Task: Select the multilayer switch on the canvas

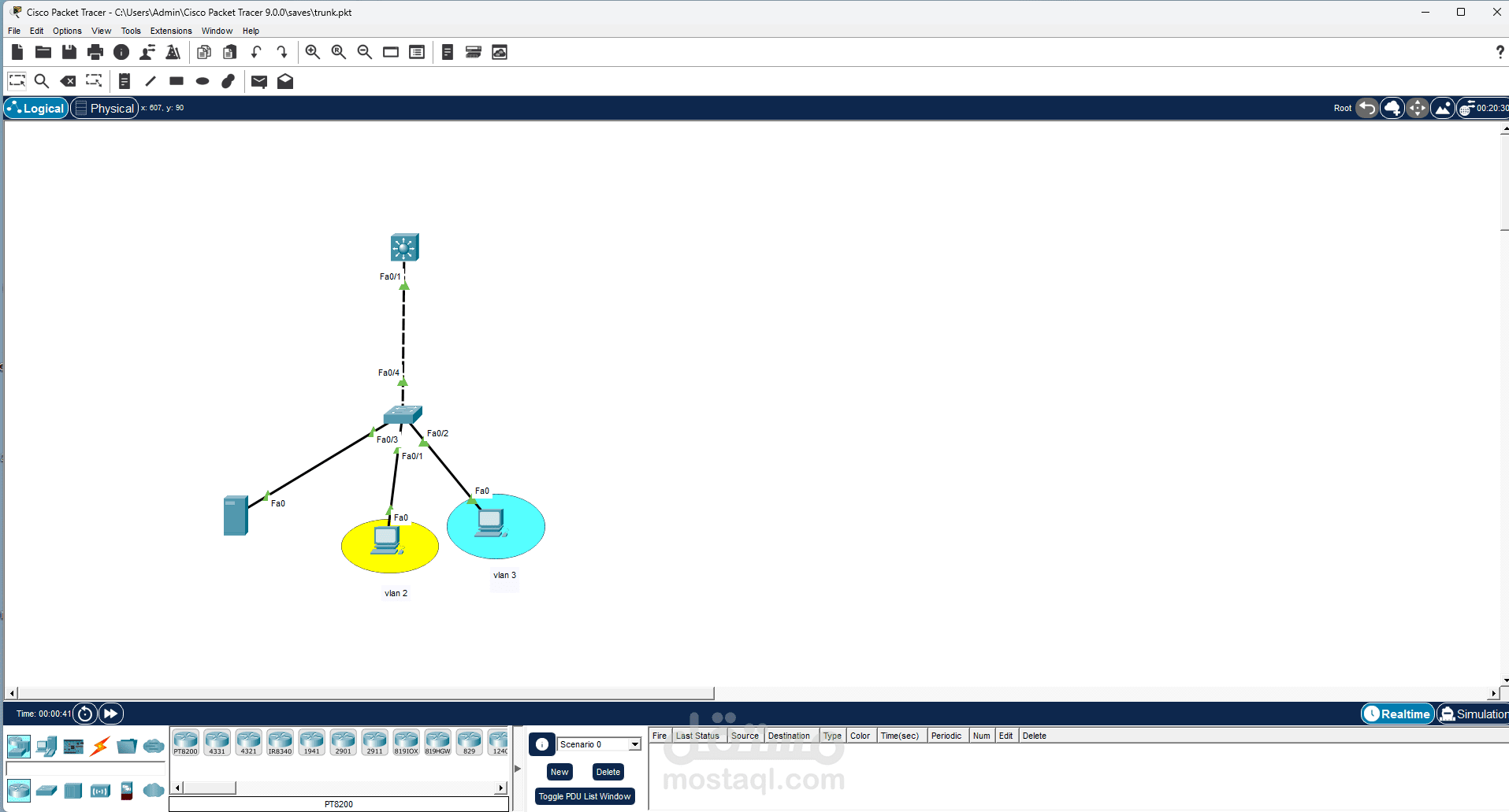Action: click(404, 247)
